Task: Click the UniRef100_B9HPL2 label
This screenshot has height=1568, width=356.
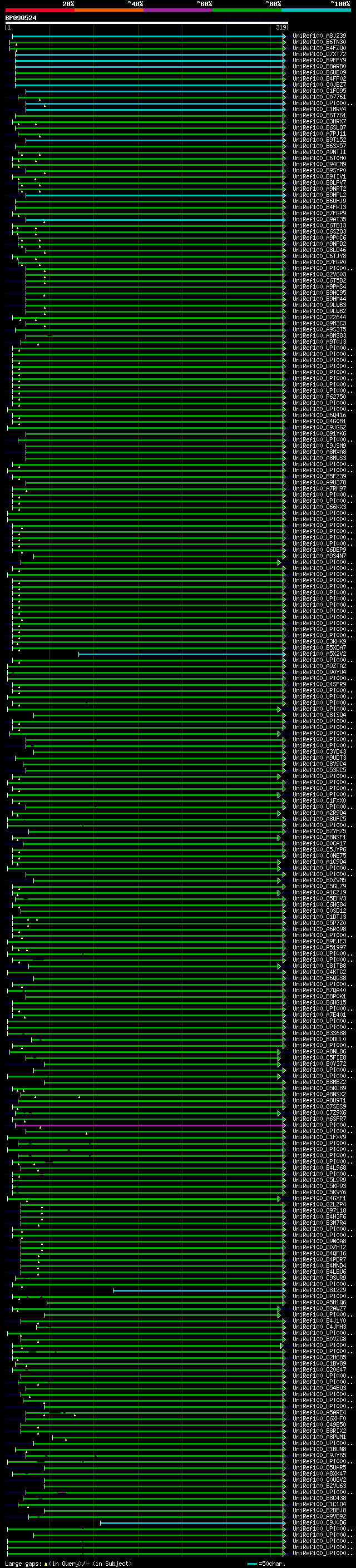Action: (x=319, y=195)
